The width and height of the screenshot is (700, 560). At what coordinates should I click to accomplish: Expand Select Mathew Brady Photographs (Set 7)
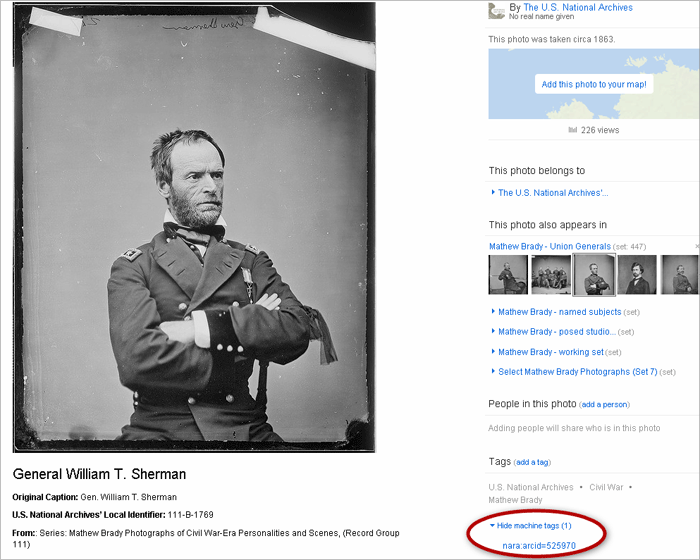tap(578, 372)
